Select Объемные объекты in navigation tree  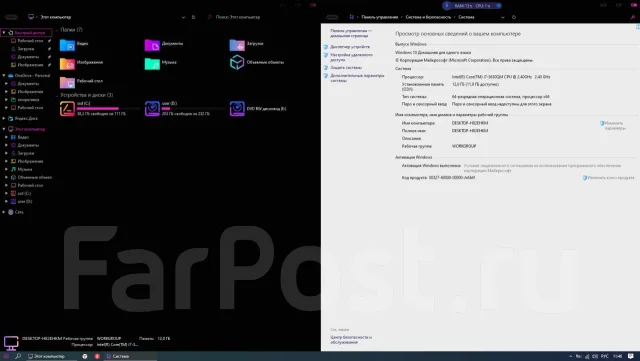tap(35, 177)
